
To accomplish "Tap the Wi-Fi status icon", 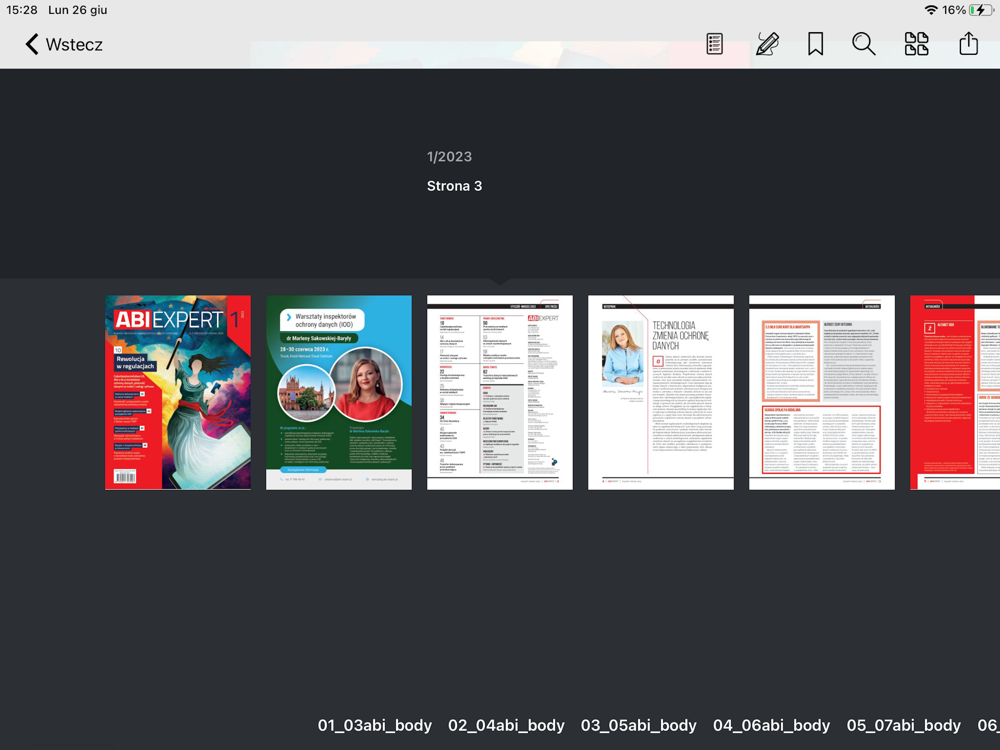I will [x=931, y=10].
